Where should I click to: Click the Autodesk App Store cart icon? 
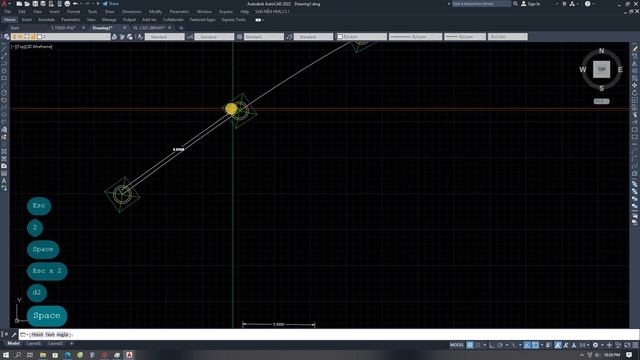pos(564,4)
